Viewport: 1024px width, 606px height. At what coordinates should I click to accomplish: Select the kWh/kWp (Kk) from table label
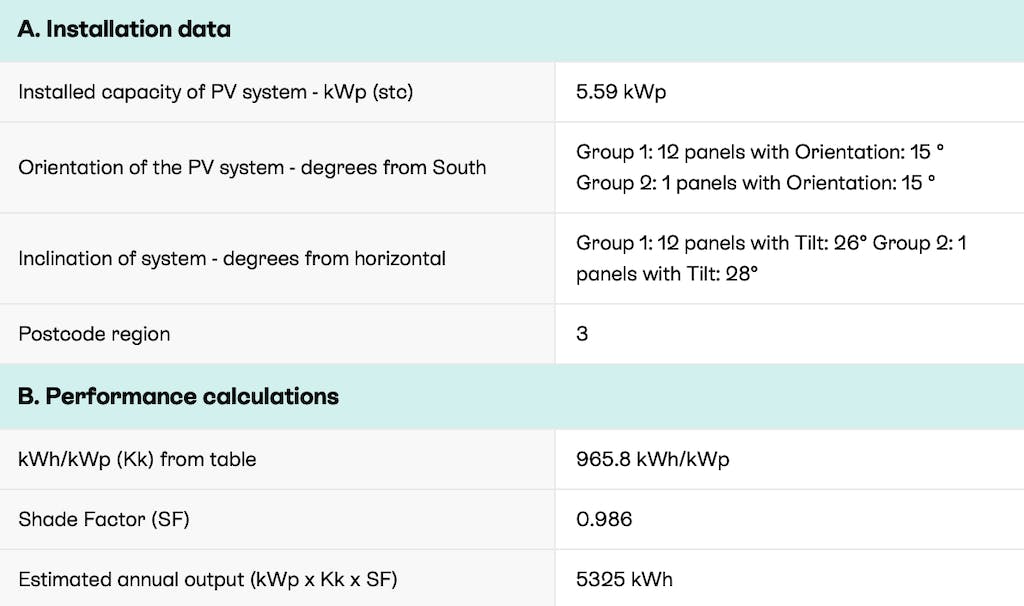(x=137, y=460)
